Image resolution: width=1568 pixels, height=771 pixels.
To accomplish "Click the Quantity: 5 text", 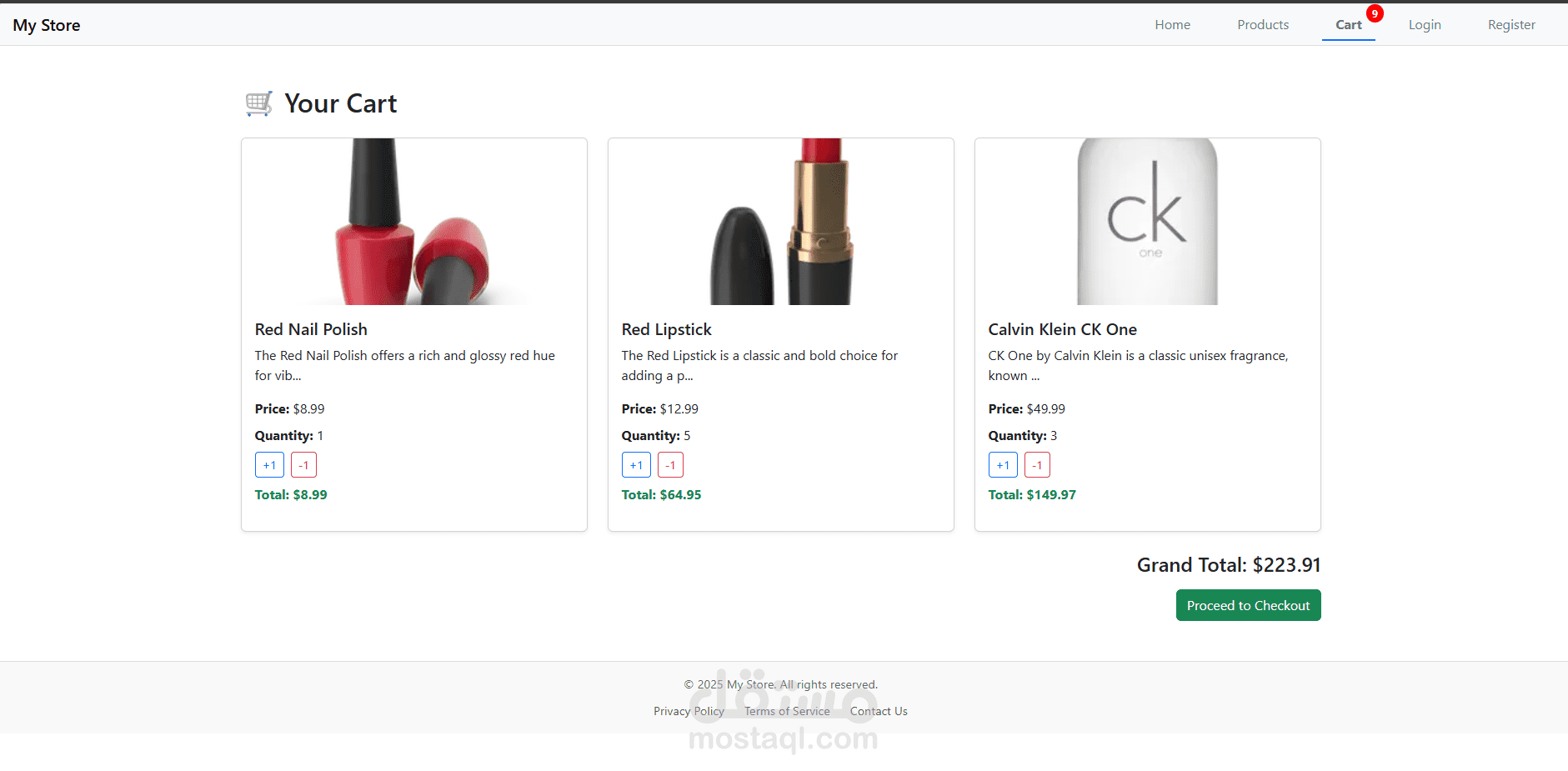I will point(656,435).
